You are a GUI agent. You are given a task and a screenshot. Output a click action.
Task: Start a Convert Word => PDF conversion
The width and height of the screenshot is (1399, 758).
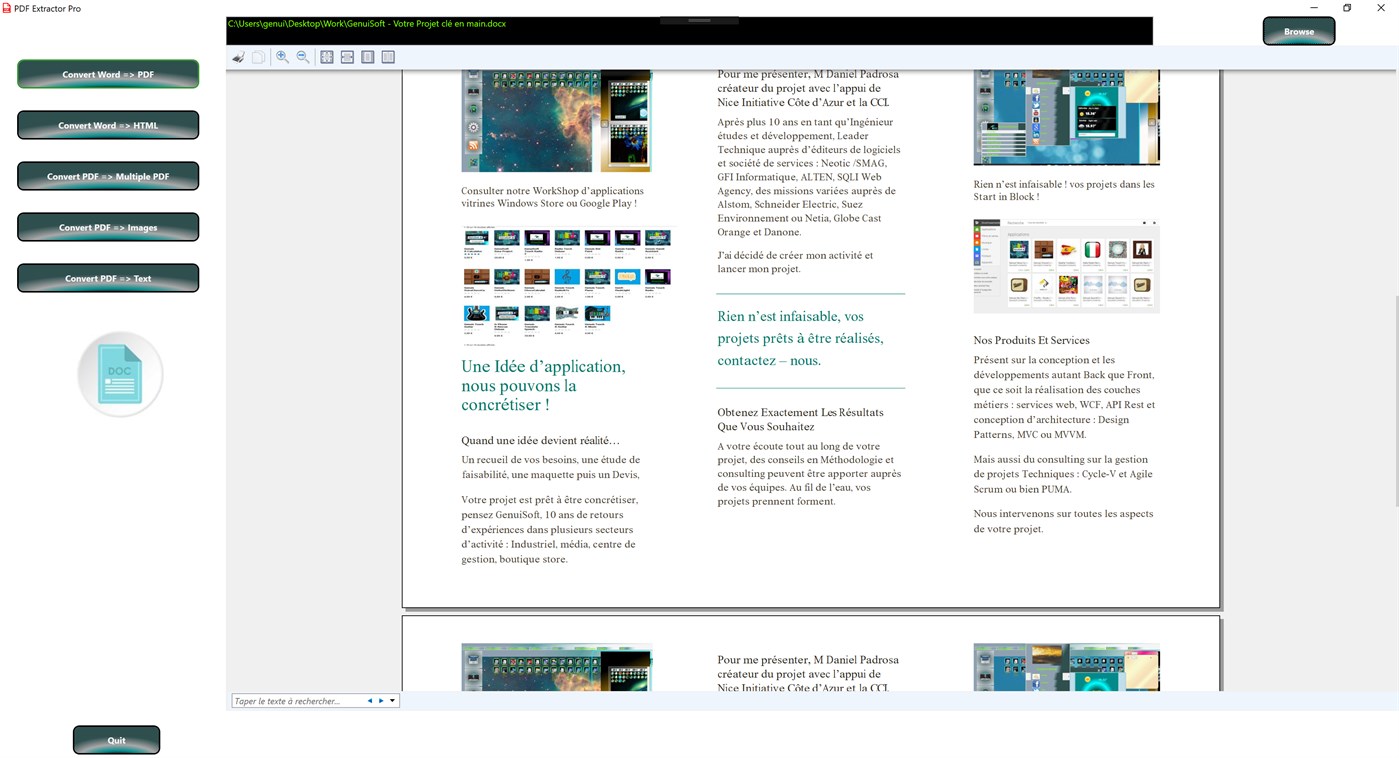107,73
